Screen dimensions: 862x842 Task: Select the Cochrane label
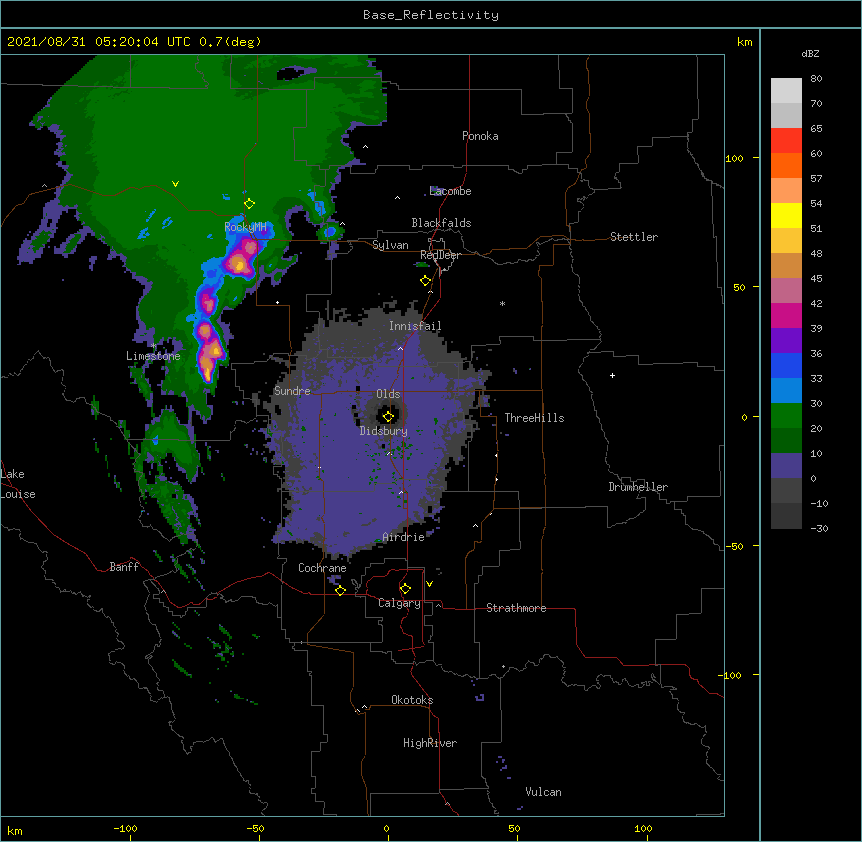pos(322,568)
